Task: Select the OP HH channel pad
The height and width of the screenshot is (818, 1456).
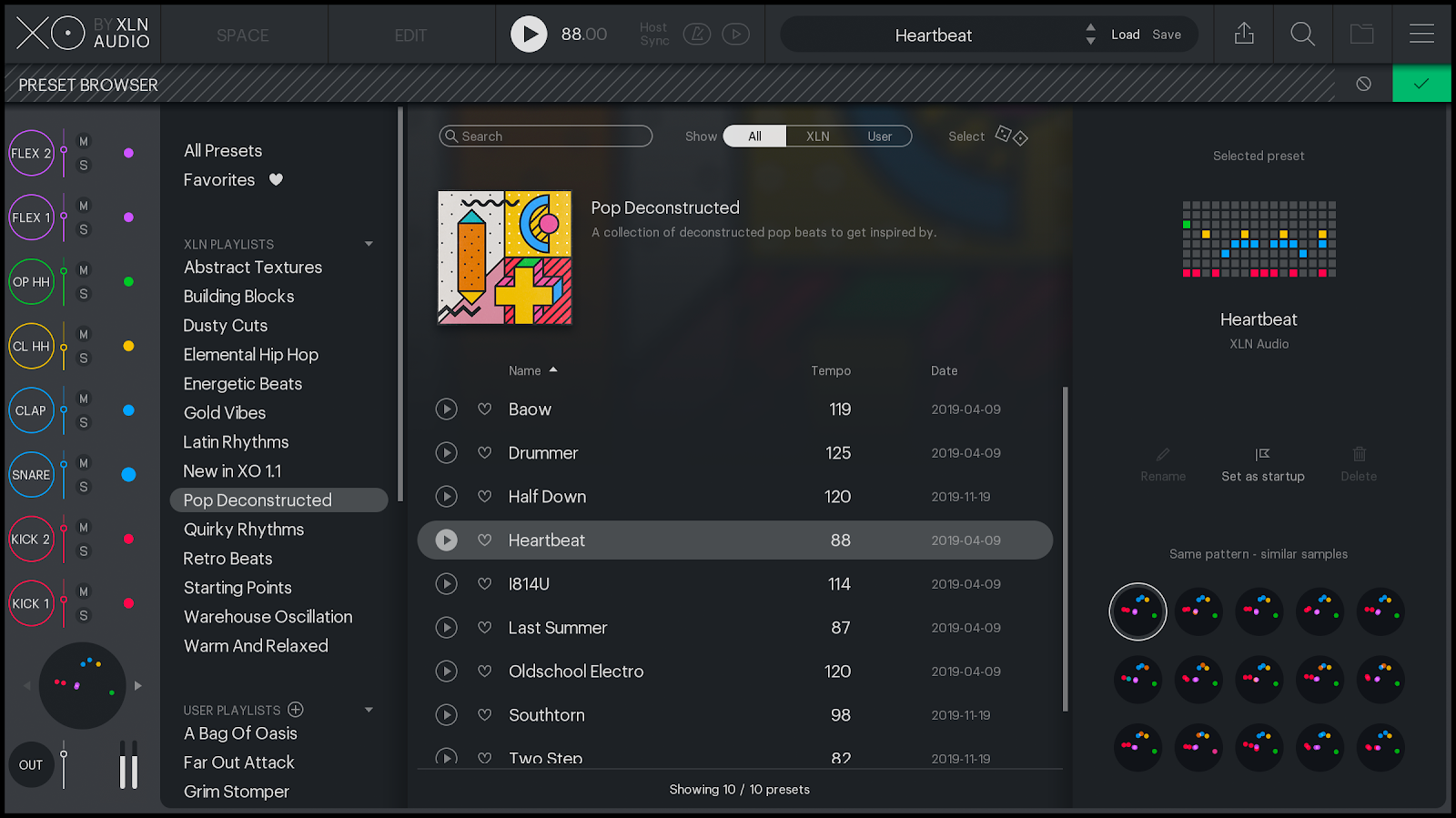Action: tap(31, 282)
